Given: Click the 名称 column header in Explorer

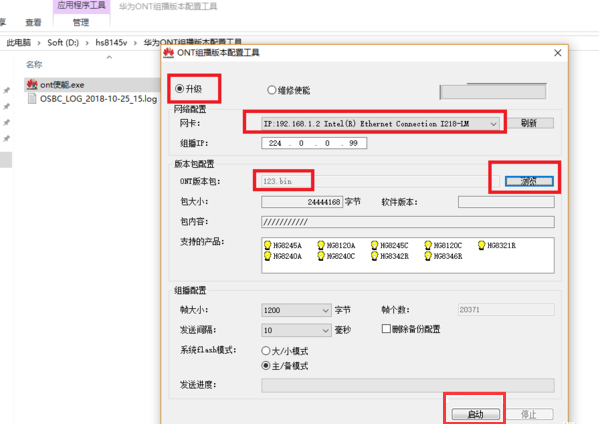Looking at the screenshot, I should click(x=34, y=65).
